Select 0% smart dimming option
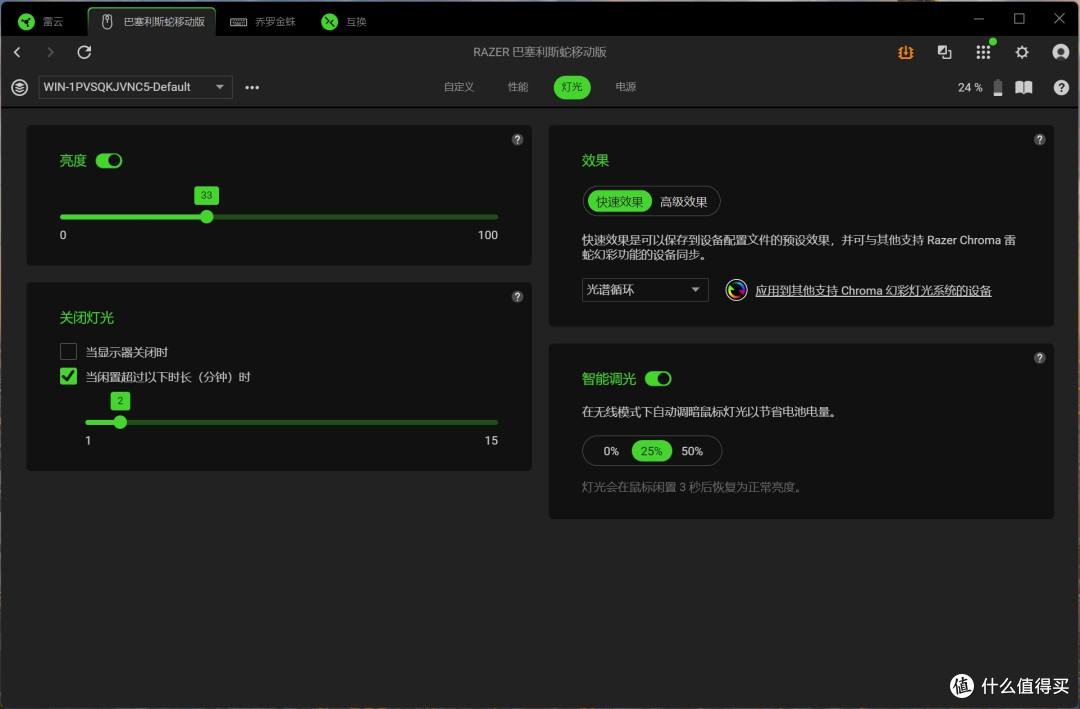 611,451
